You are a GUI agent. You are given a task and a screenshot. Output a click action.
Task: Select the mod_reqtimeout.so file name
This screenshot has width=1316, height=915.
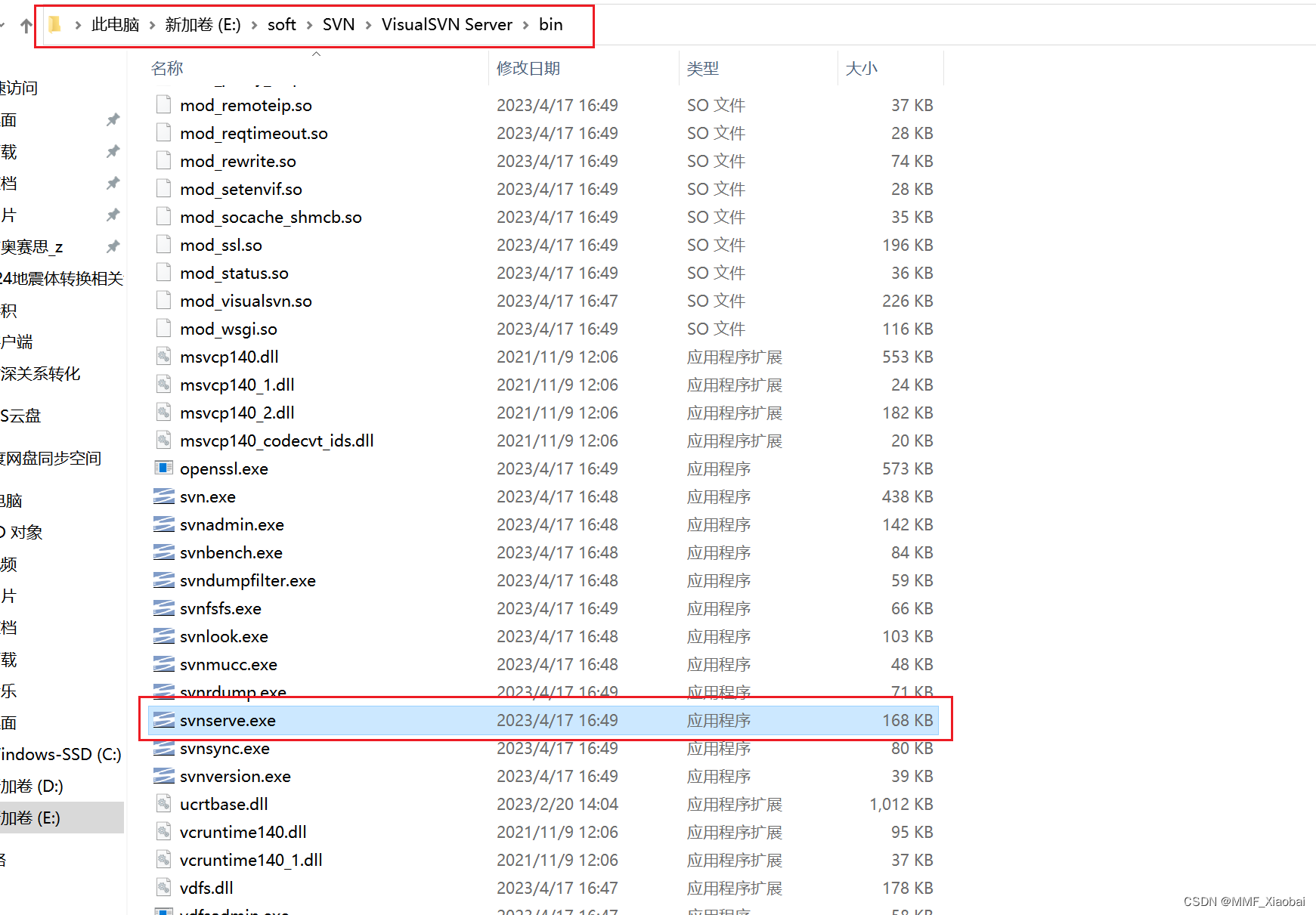coord(254,133)
